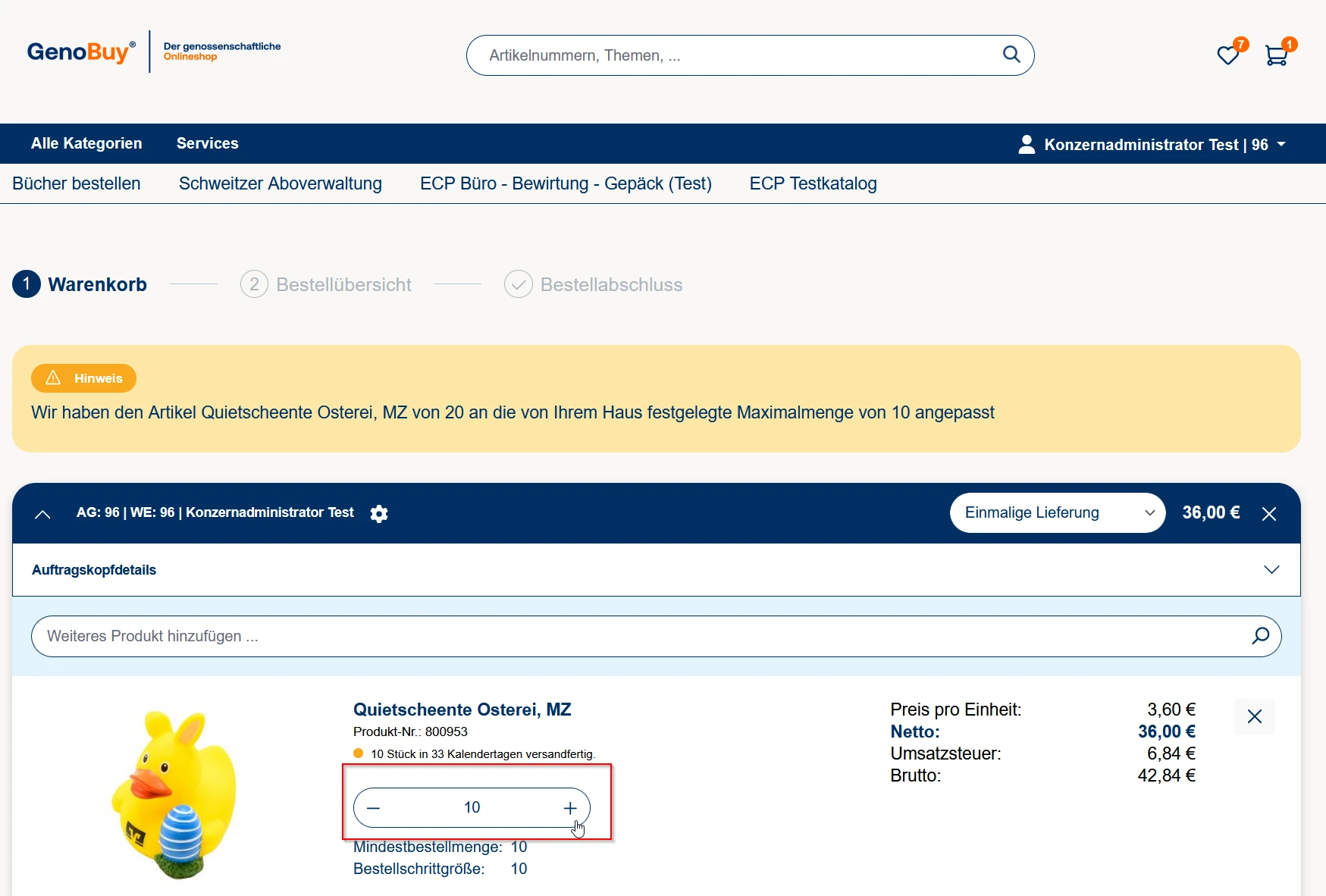
Task: Decrease quantity with minus button
Action: pyautogui.click(x=373, y=808)
